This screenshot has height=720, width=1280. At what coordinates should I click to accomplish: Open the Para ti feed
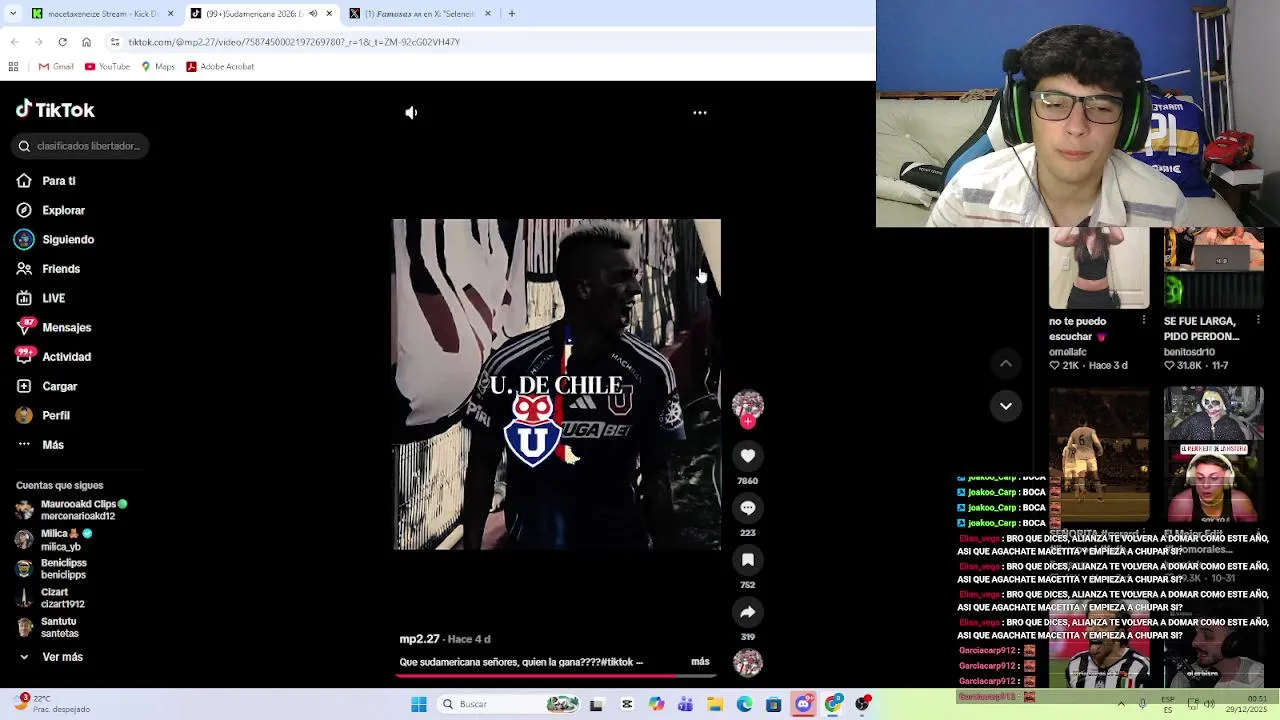[46, 181]
